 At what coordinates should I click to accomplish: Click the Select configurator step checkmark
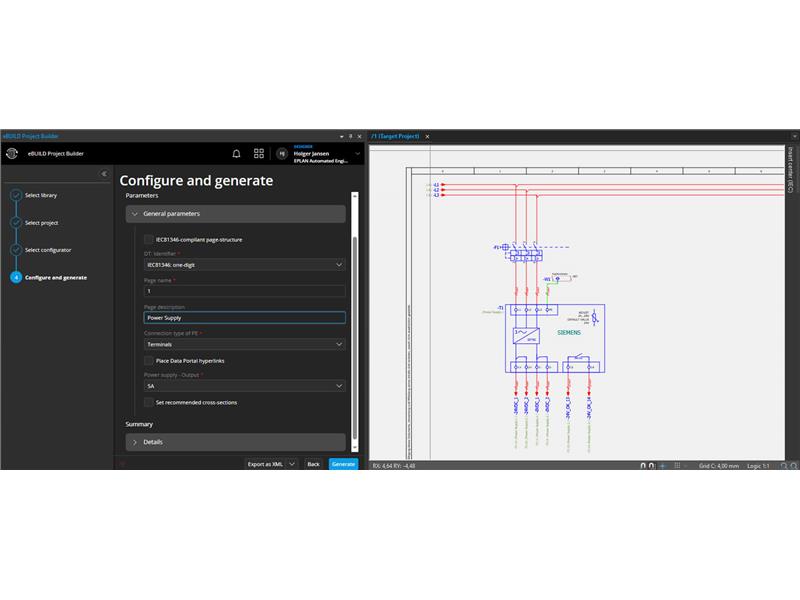16,250
